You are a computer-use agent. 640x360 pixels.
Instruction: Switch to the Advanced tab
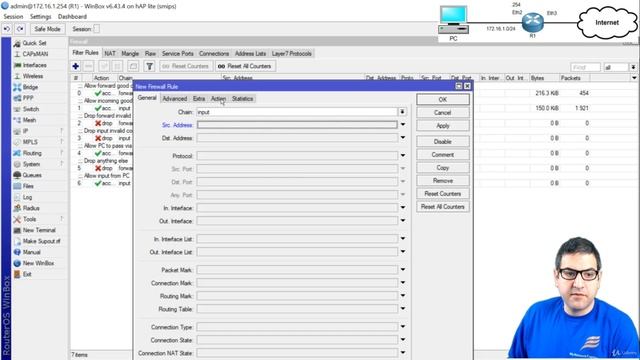175,99
